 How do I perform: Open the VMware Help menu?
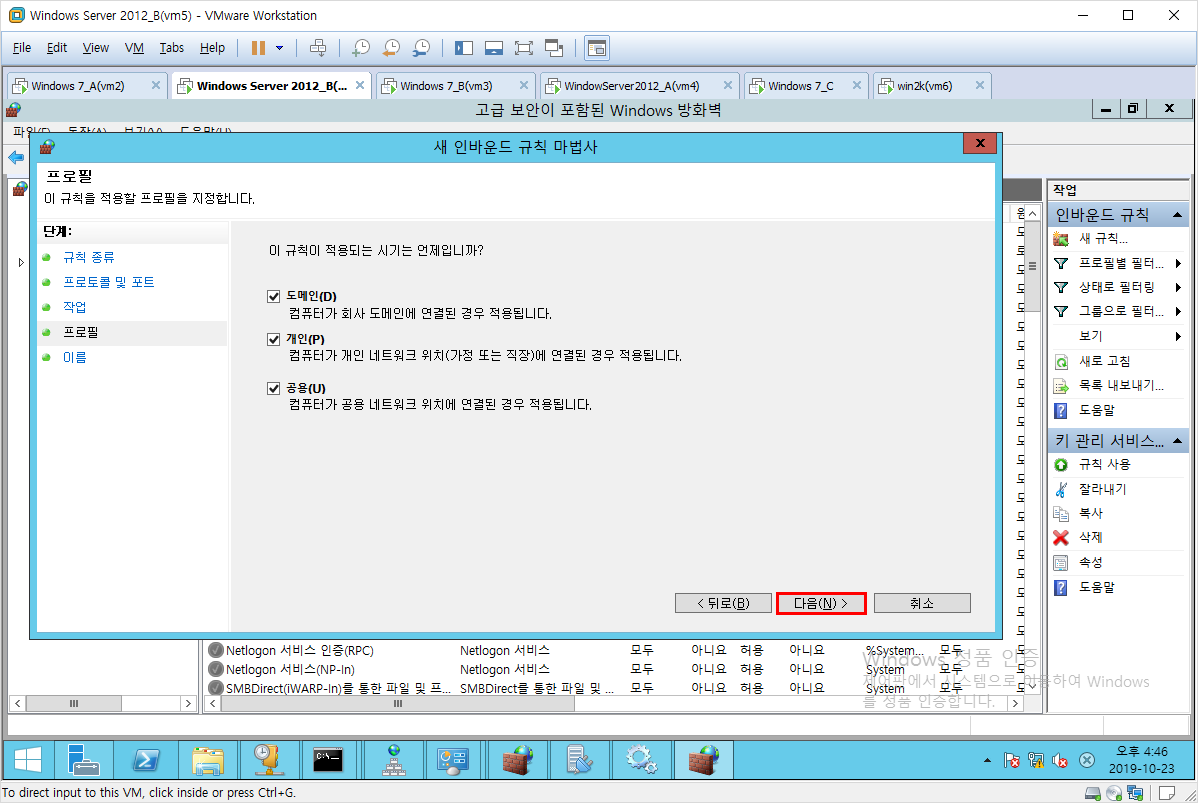212,48
